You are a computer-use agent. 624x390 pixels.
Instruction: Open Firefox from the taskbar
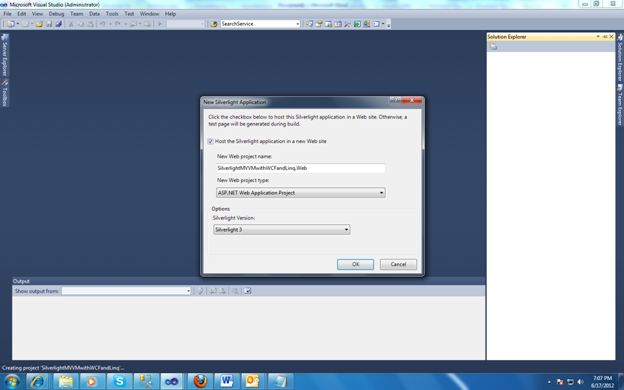(x=200, y=382)
